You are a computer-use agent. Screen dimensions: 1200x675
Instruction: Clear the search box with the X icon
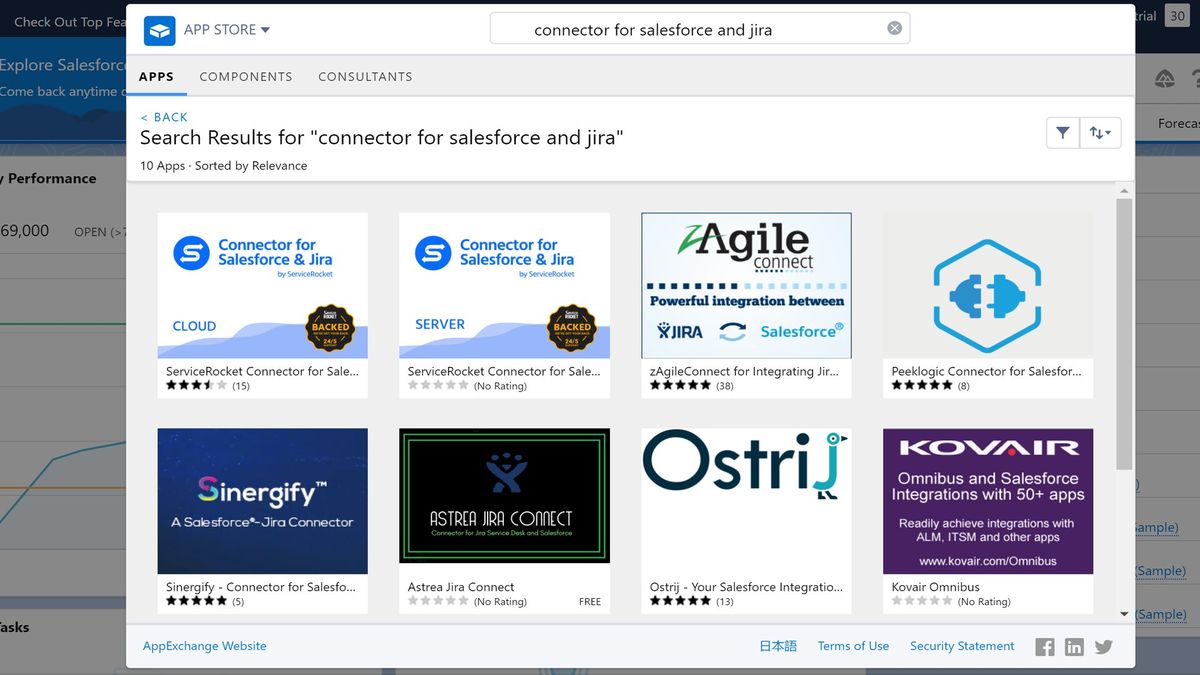(x=894, y=28)
